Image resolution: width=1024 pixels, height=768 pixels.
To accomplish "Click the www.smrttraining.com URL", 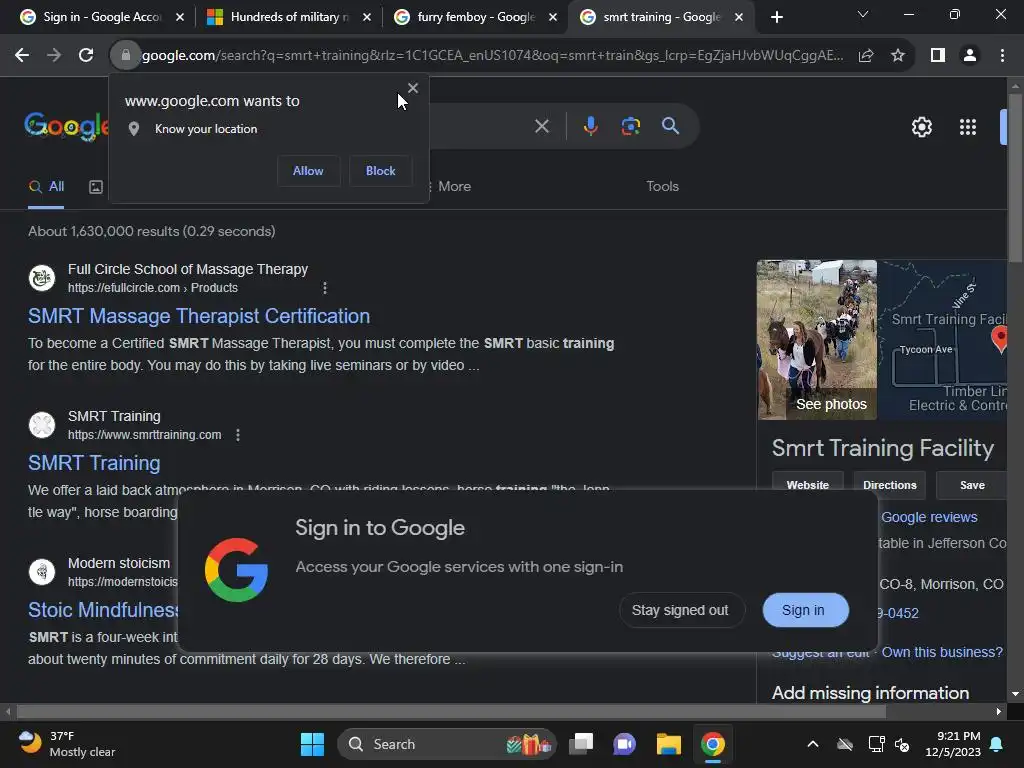I will click(144, 435).
